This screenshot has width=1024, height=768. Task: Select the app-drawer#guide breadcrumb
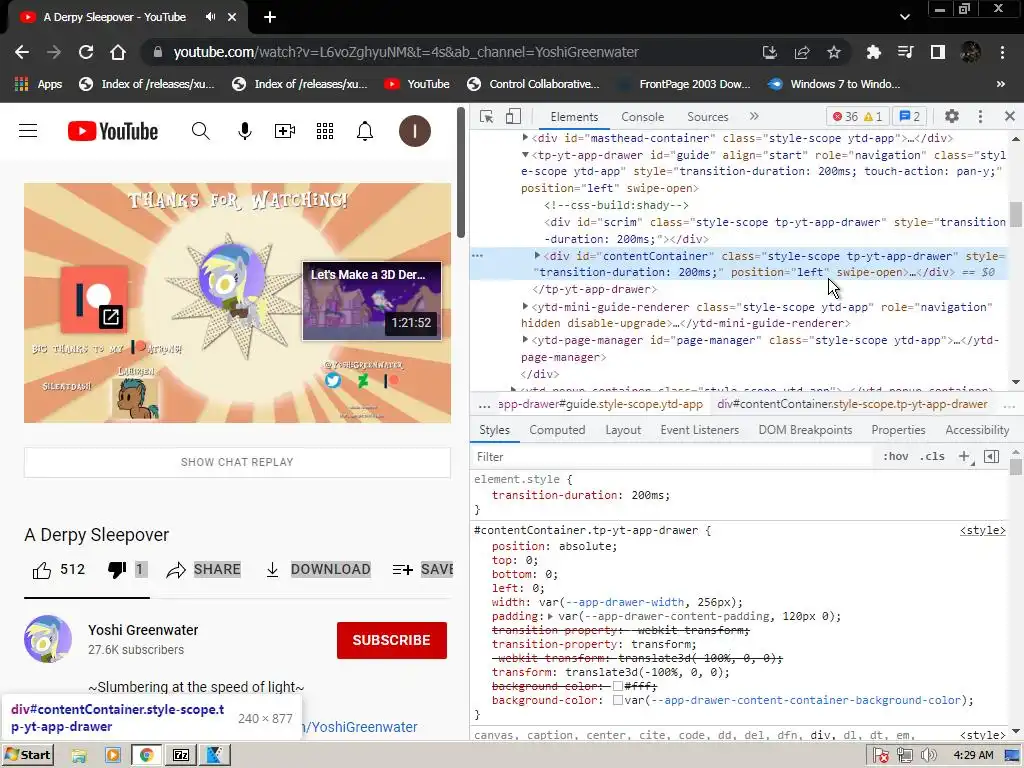pos(601,404)
